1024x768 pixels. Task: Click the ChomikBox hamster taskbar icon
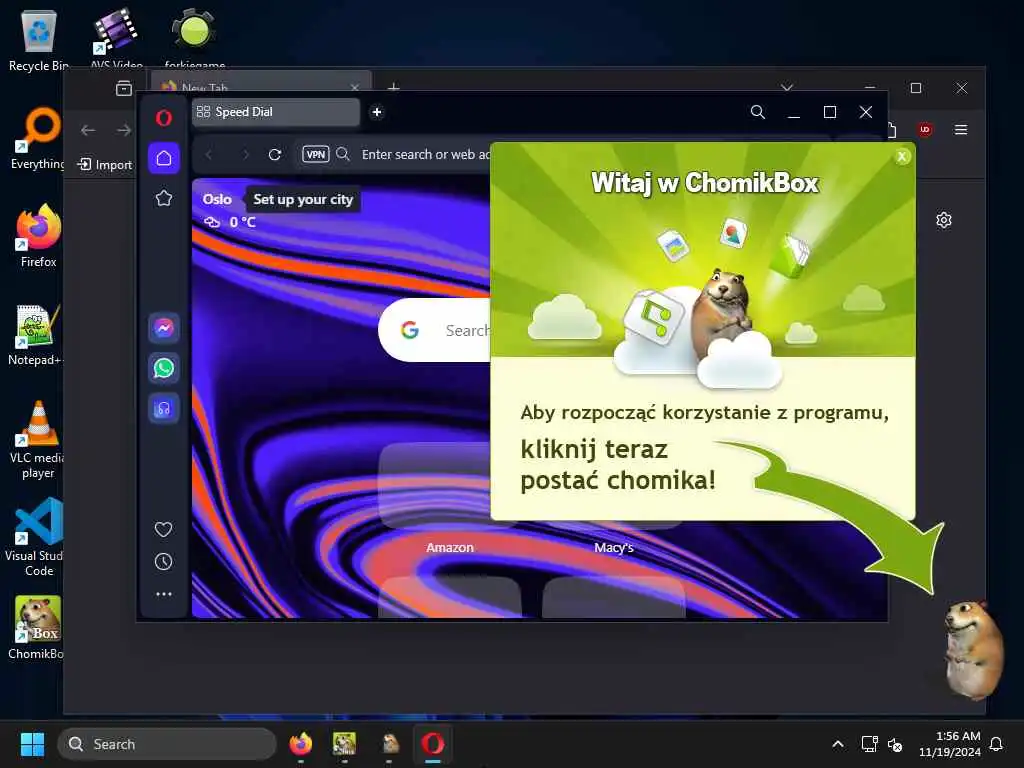click(x=390, y=744)
